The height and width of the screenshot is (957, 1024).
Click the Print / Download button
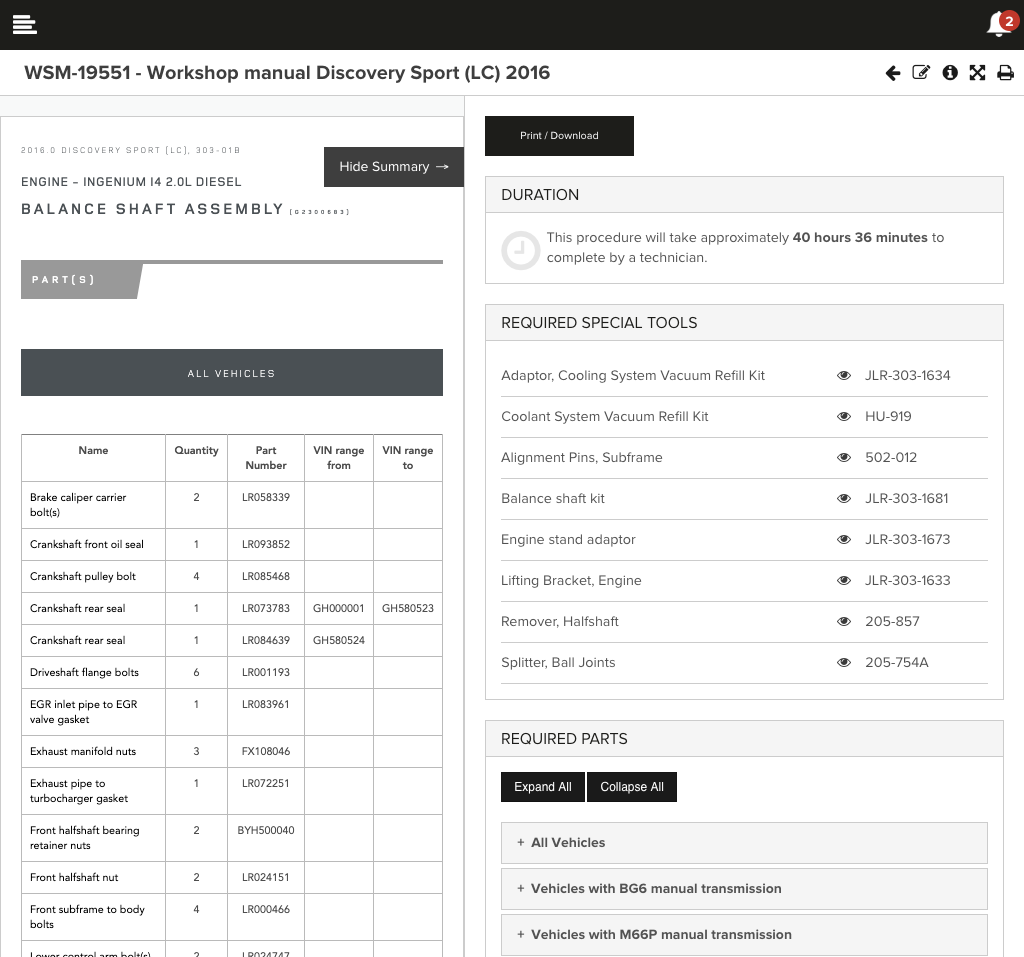(x=559, y=136)
